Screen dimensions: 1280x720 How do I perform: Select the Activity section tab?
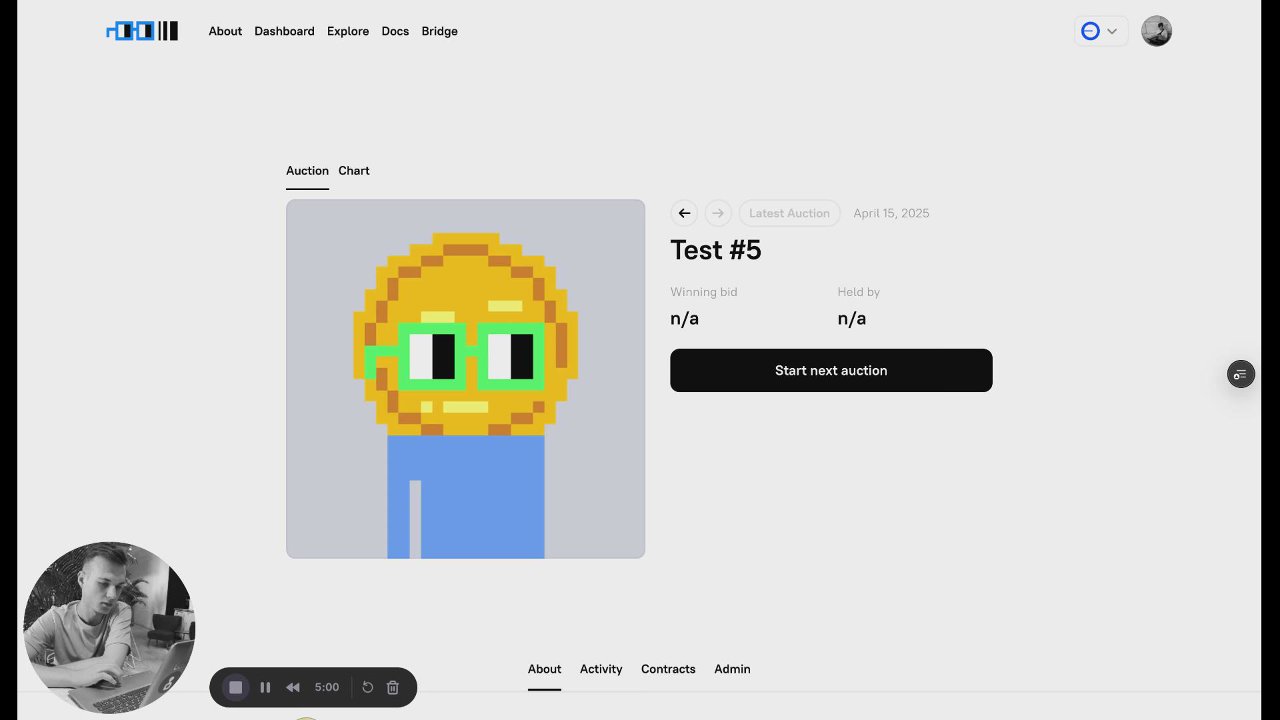(x=601, y=669)
